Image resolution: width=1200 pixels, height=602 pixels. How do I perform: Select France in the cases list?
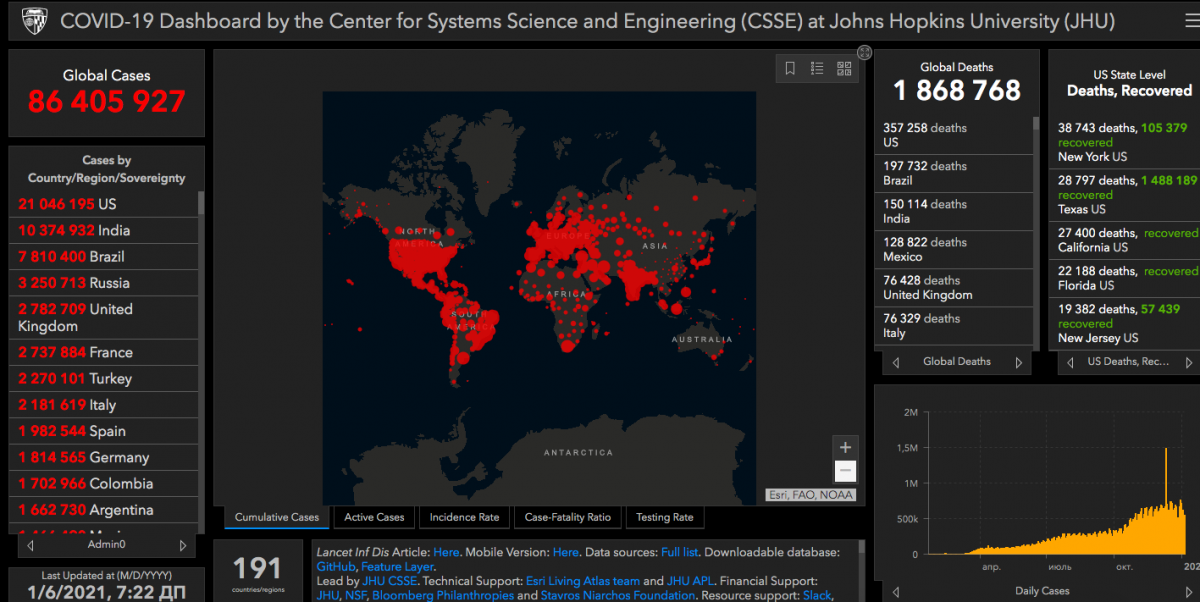click(104, 352)
